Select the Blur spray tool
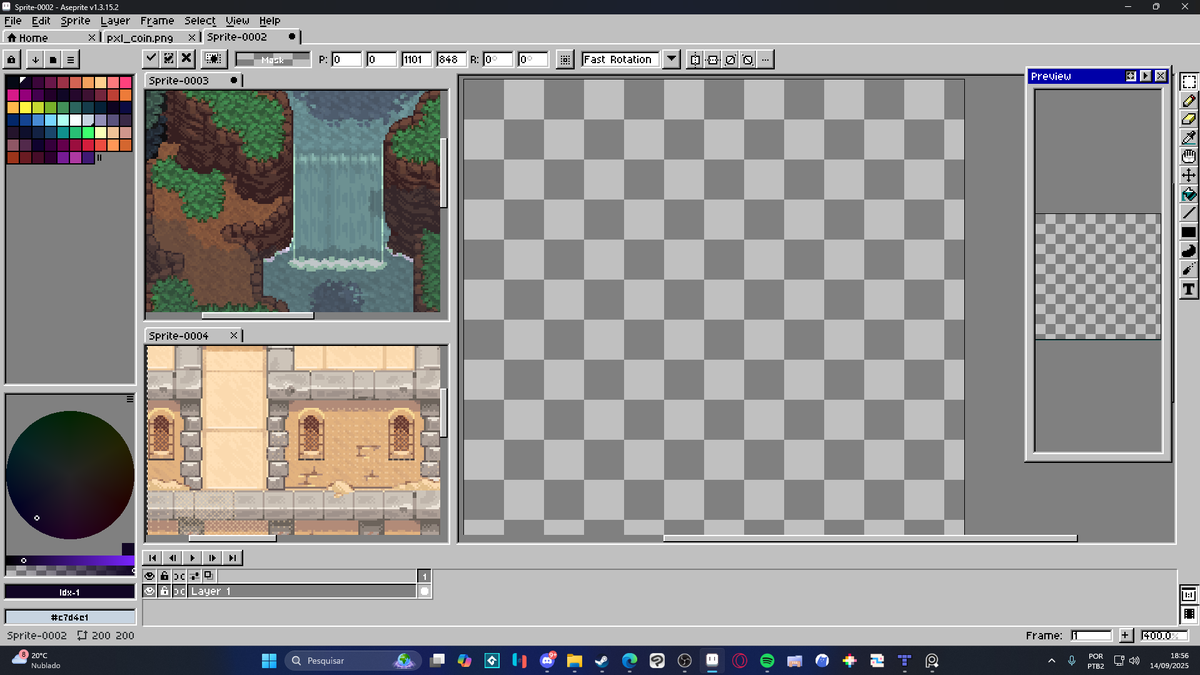 (x=1189, y=270)
